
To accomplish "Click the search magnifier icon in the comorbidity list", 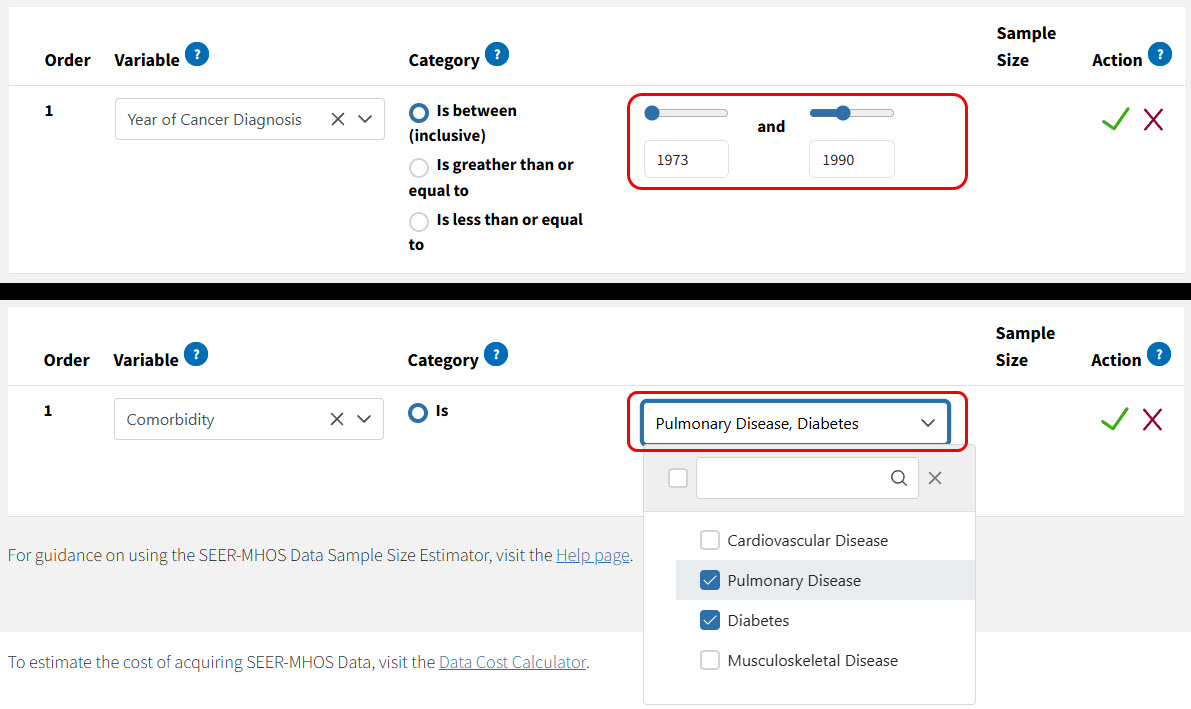I will (899, 478).
